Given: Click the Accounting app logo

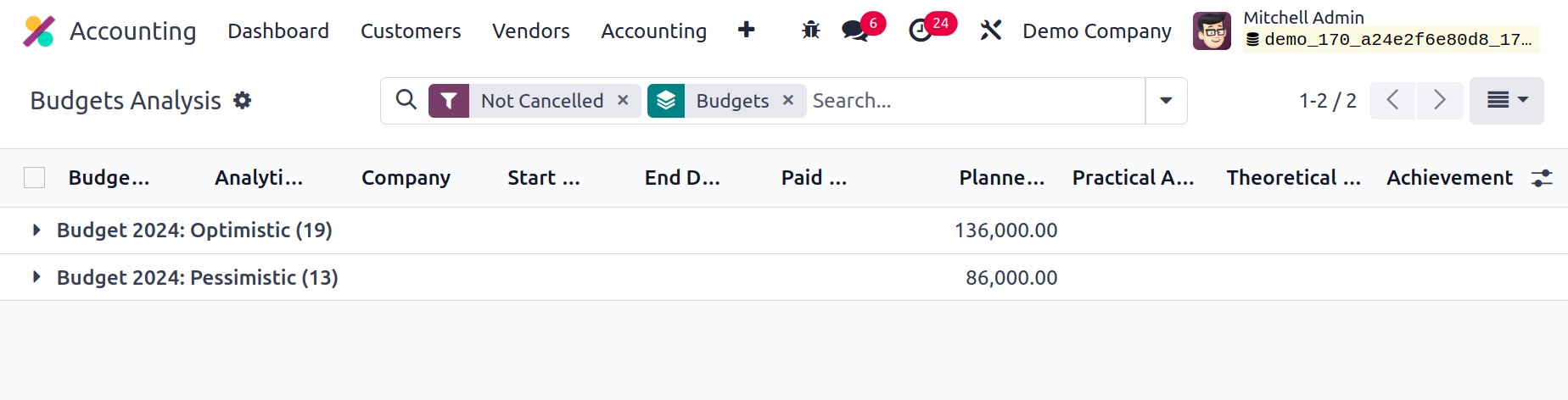Looking at the screenshot, I should 39,31.
